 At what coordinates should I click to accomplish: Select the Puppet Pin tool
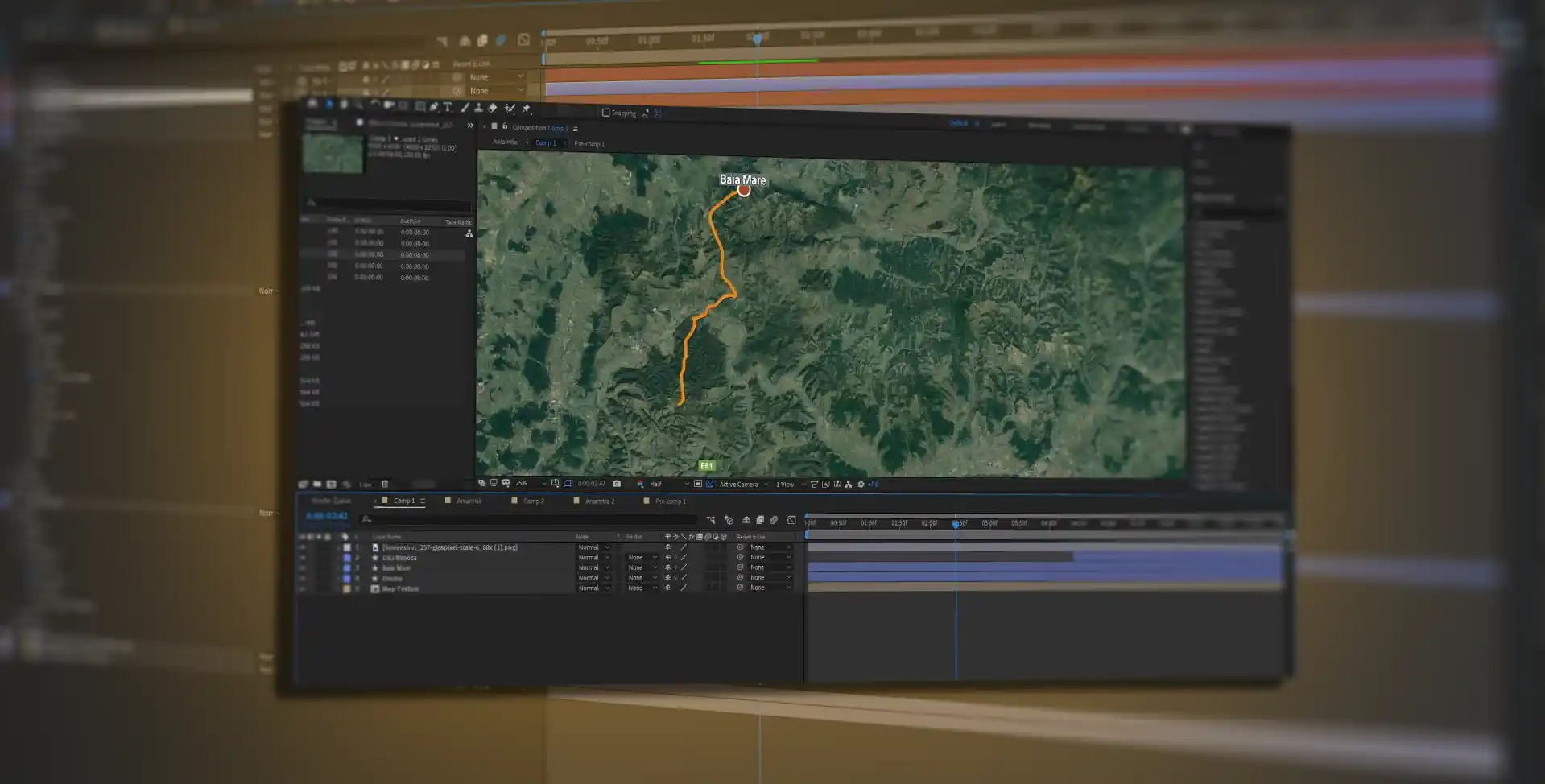(526, 109)
